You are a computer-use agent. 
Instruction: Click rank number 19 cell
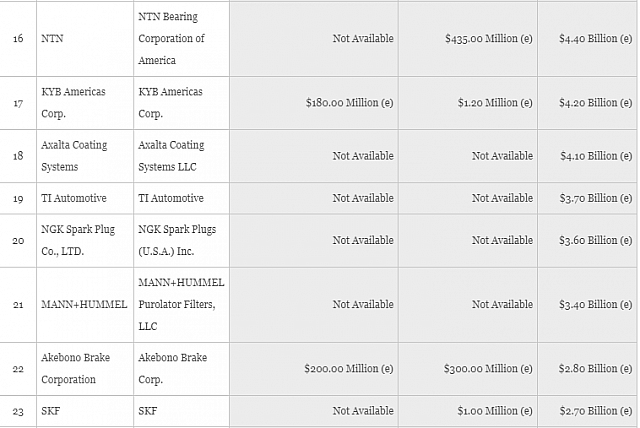tap(18, 198)
